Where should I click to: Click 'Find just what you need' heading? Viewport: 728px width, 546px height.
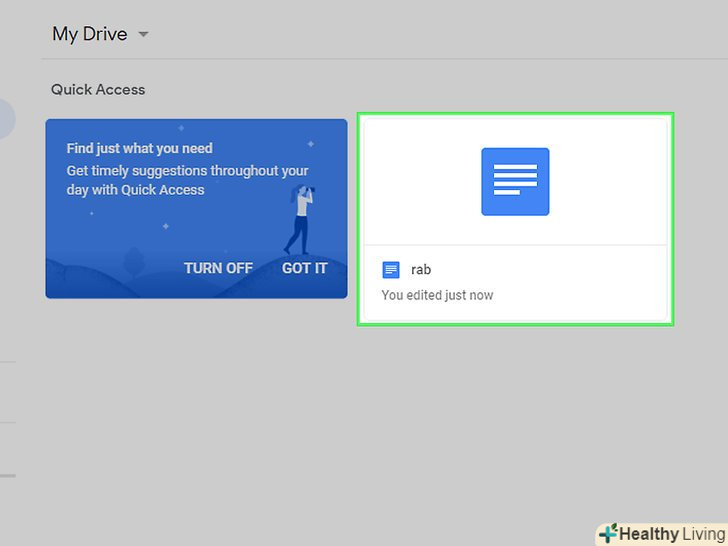pos(140,148)
